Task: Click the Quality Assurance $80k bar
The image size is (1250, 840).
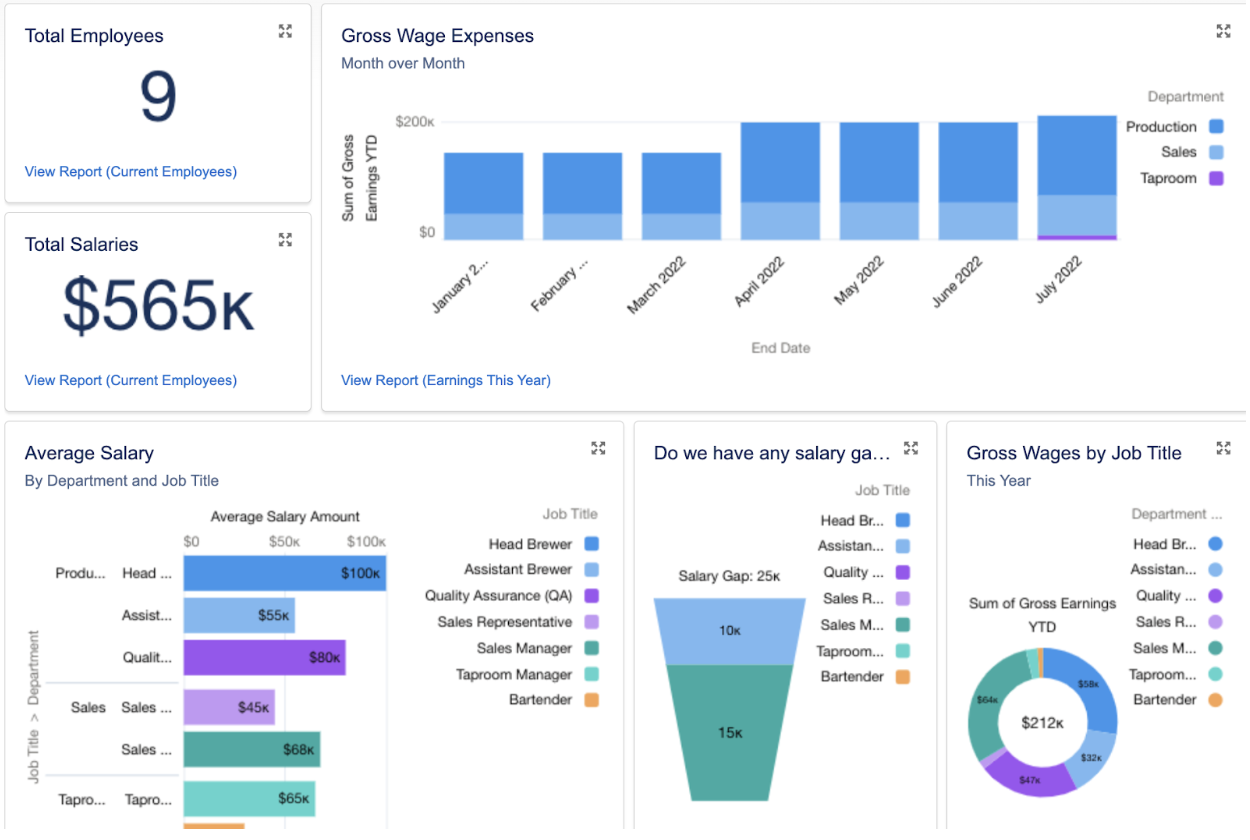Action: tap(264, 658)
